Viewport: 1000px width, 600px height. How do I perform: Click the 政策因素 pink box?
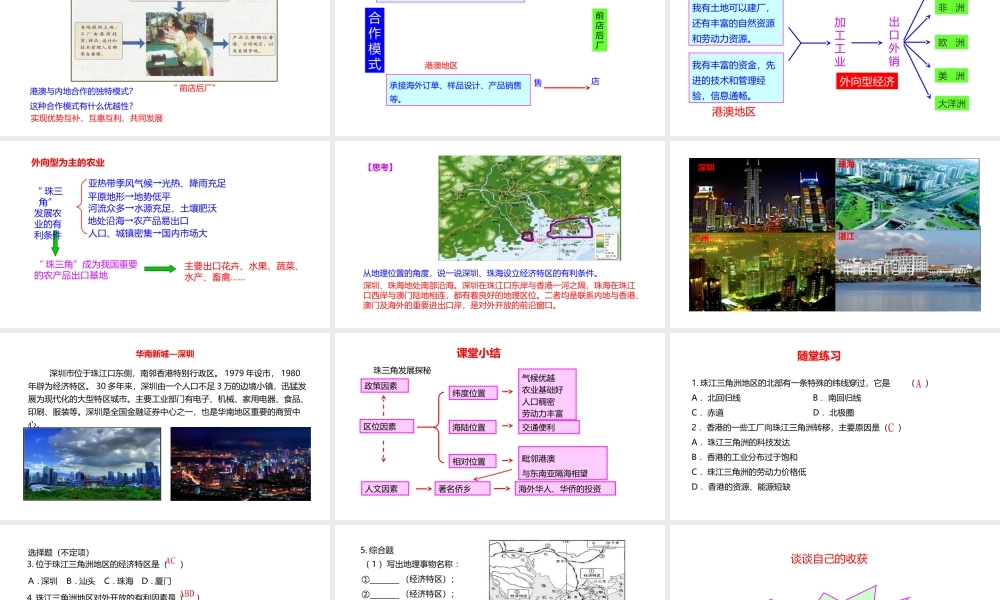click(x=385, y=386)
